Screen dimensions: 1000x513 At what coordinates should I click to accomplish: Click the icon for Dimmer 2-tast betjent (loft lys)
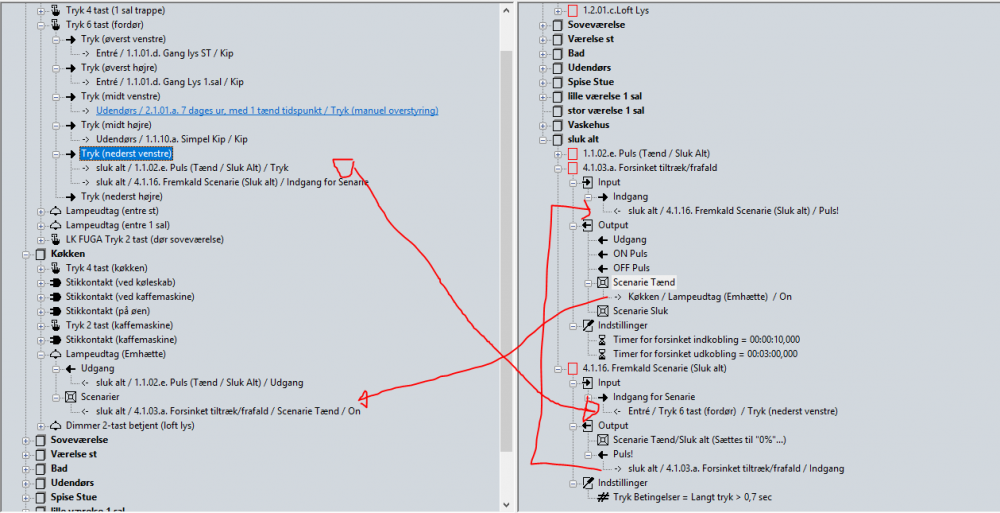pos(56,426)
